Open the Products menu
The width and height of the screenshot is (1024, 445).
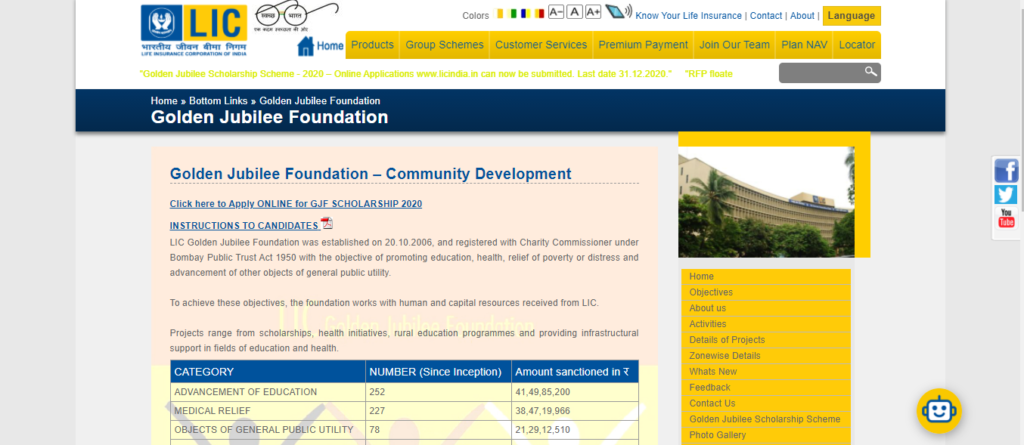pos(372,45)
